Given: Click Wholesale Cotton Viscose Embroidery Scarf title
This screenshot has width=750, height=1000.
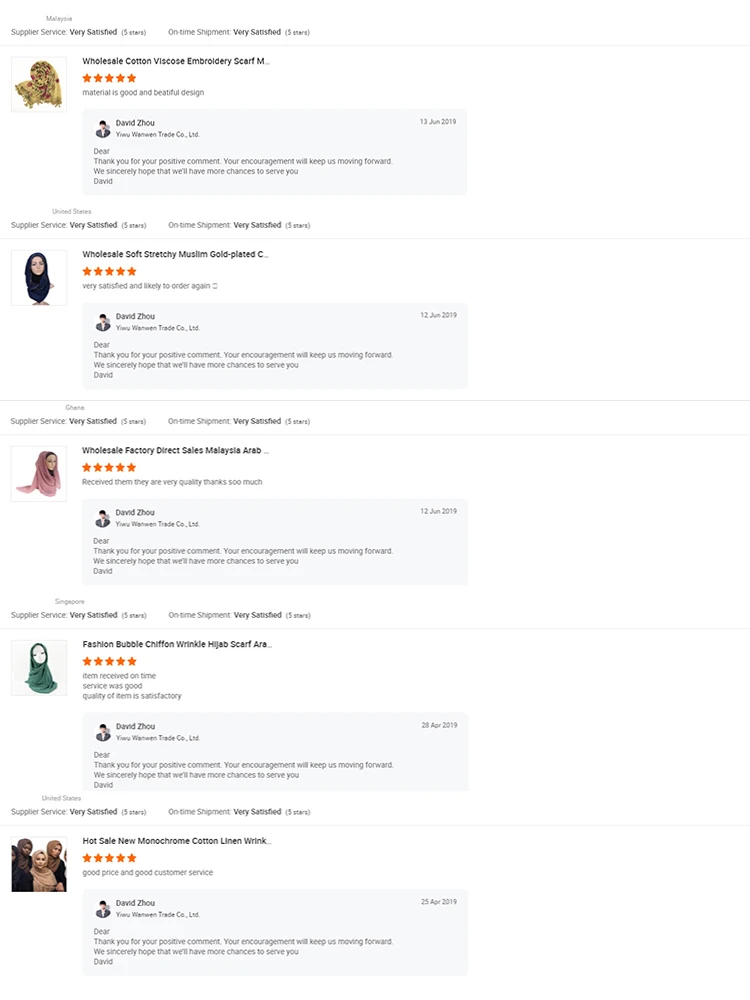Looking at the screenshot, I should point(176,61).
